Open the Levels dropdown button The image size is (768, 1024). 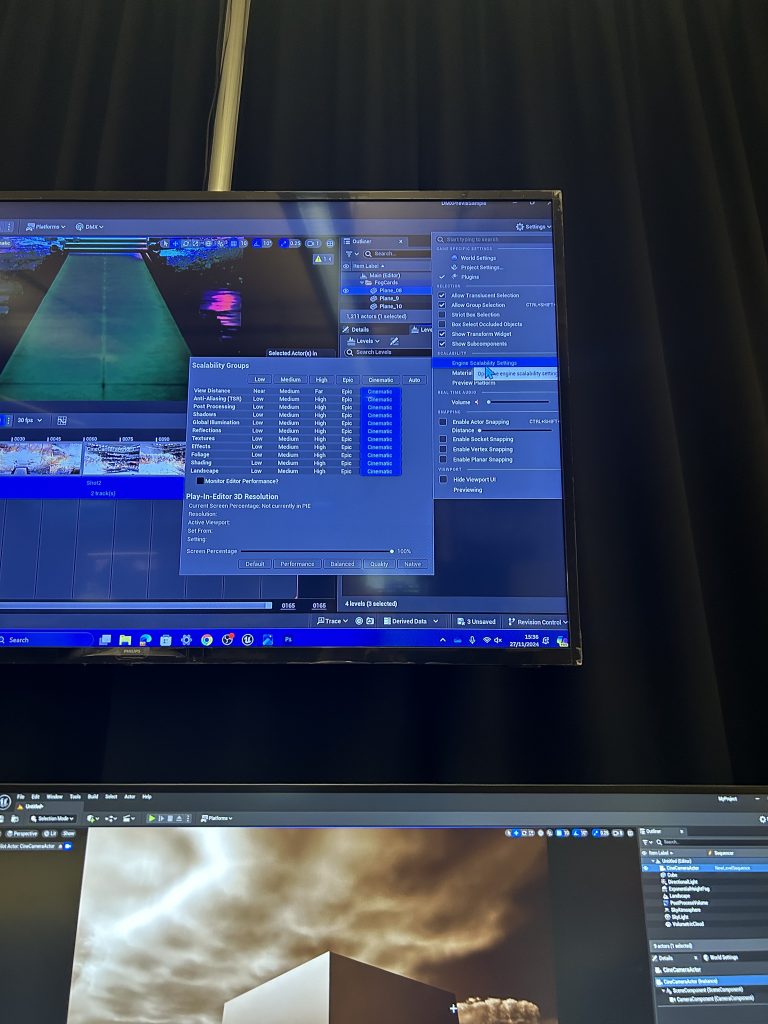click(363, 341)
